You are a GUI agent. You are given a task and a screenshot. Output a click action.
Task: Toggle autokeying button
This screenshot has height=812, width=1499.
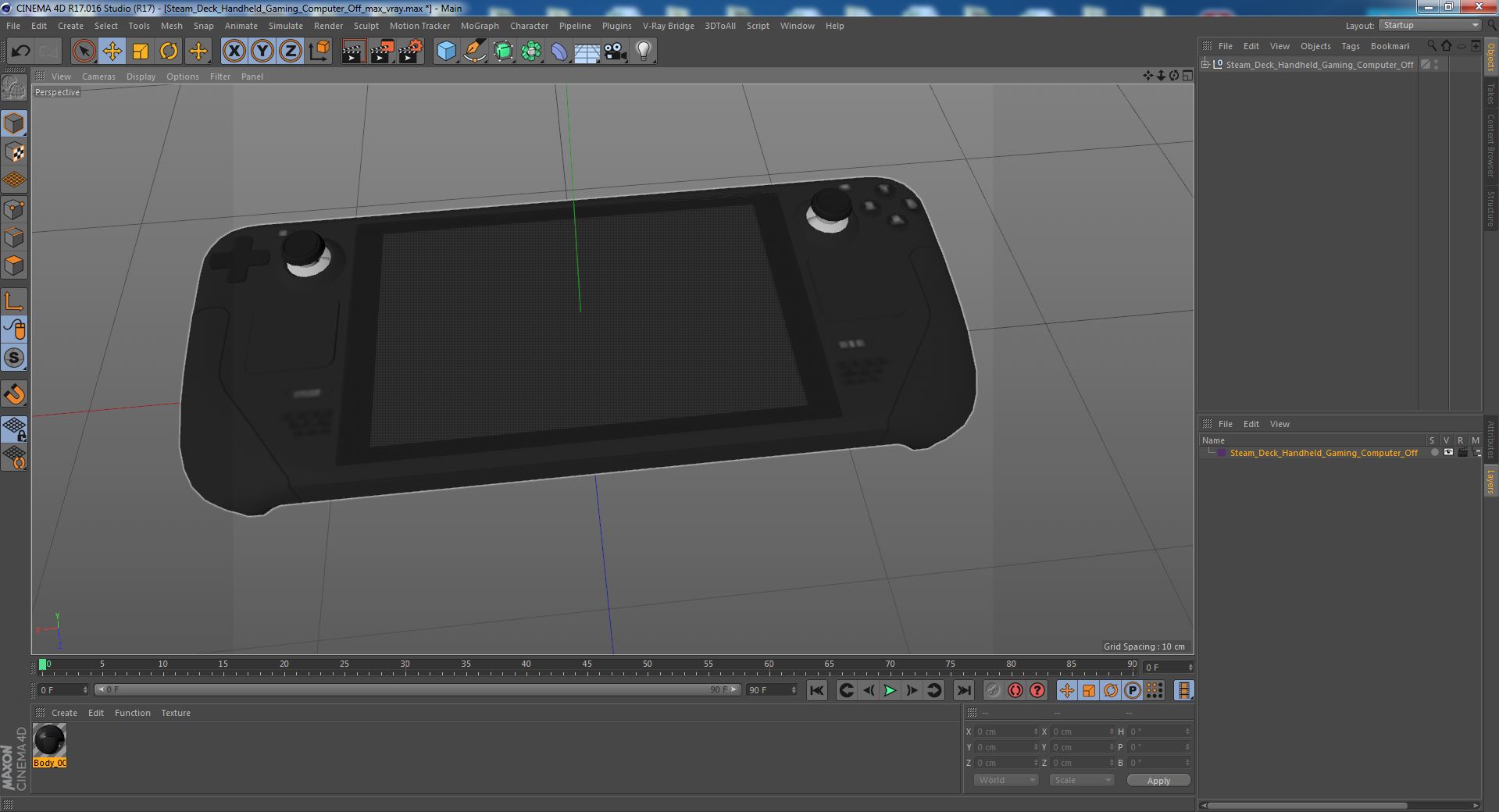point(1015,690)
